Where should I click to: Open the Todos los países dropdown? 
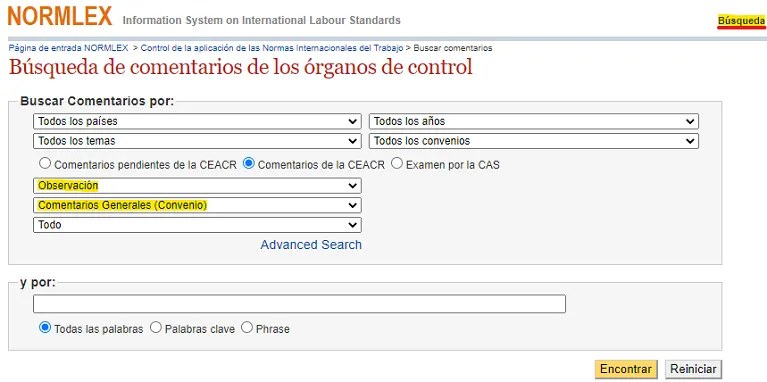[x=197, y=121]
